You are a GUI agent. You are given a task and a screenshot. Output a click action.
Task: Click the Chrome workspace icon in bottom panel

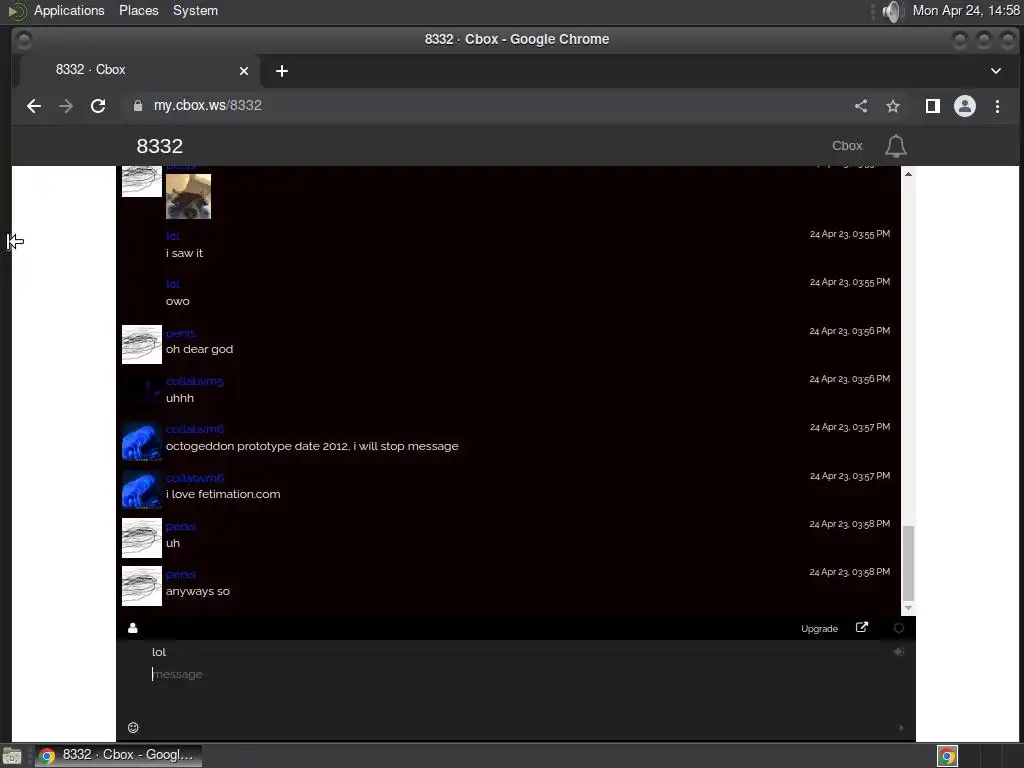click(948, 756)
